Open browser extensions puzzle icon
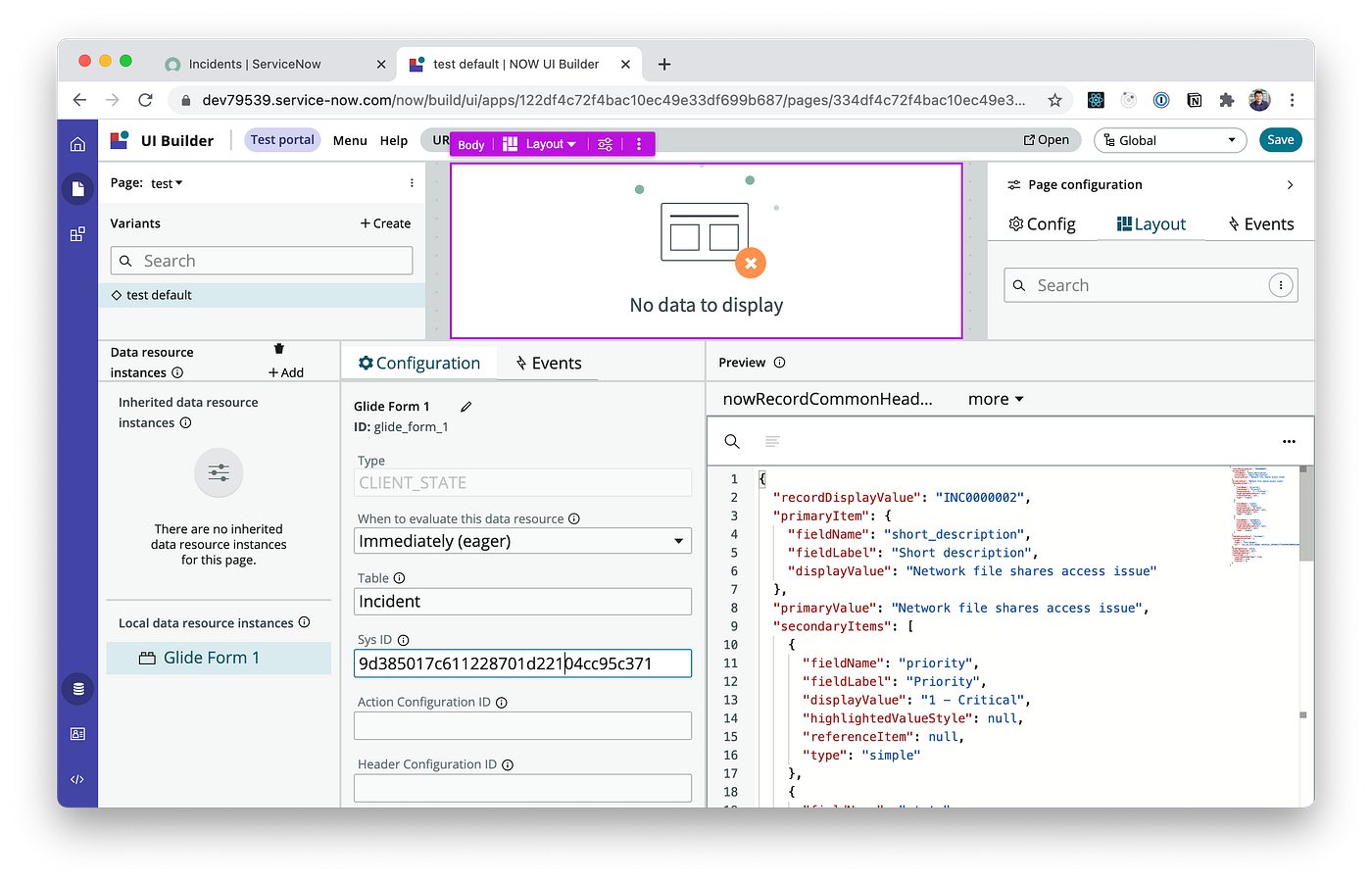Viewport: 1372px width, 883px height. [1226, 100]
